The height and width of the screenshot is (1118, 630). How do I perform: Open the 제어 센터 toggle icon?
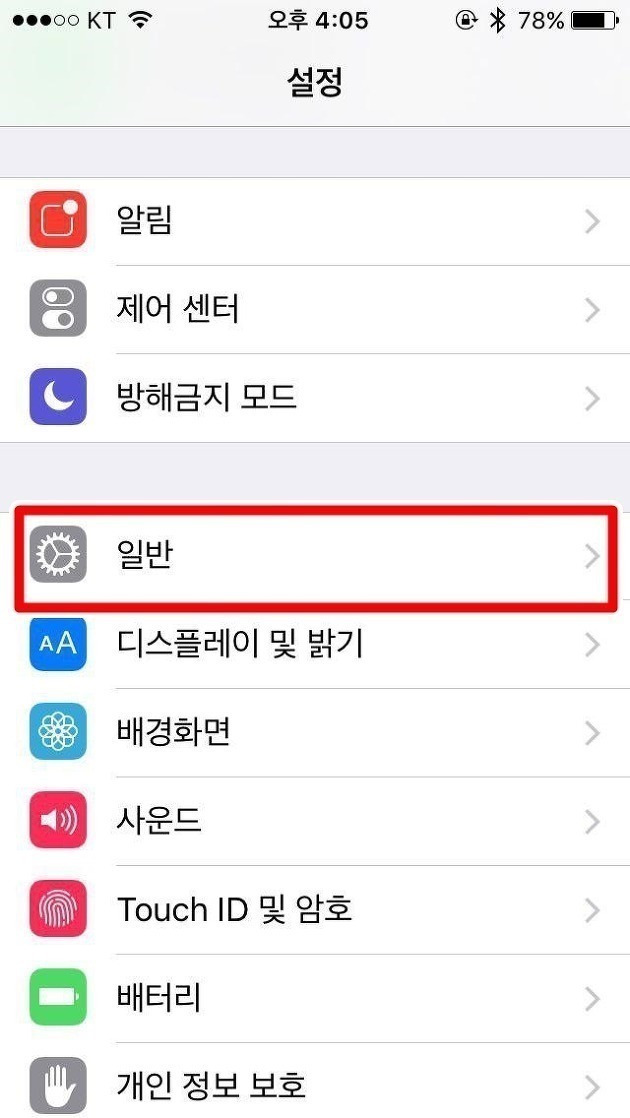pos(58,308)
